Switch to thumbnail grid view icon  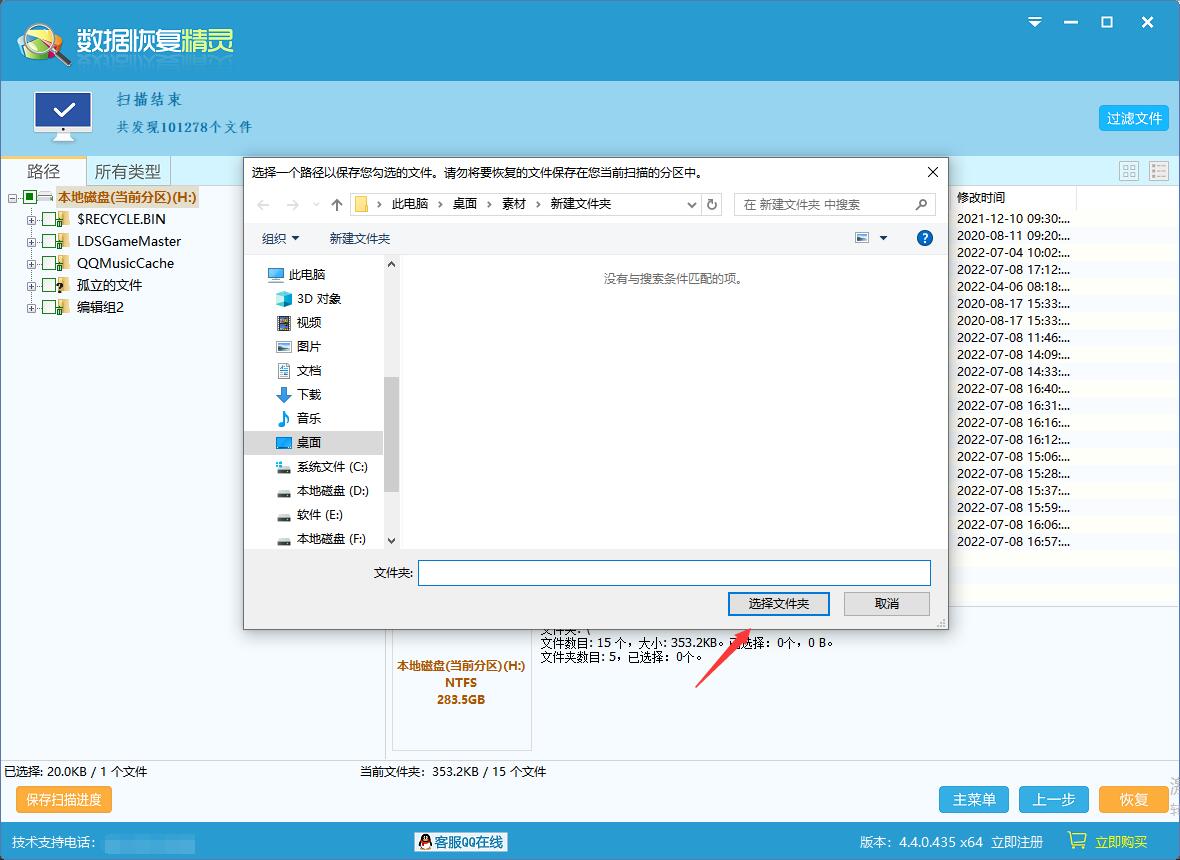(x=1129, y=171)
